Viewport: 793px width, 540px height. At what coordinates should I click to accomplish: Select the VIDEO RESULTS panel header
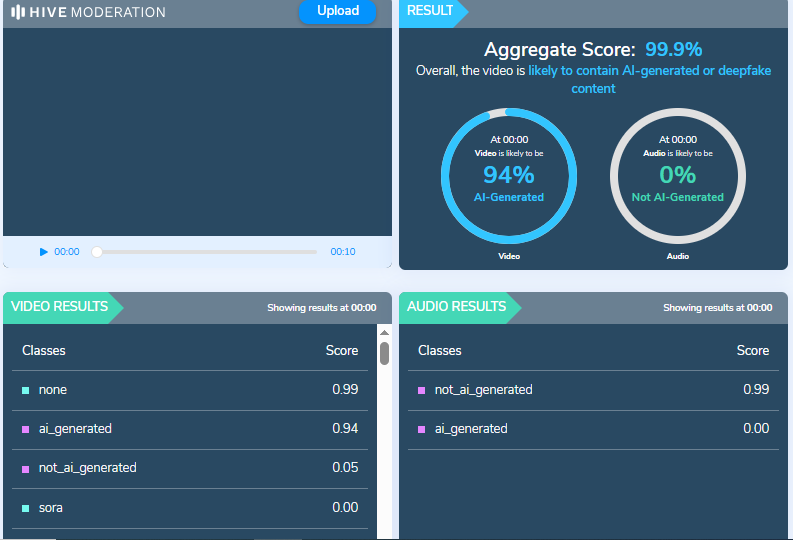(60, 307)
